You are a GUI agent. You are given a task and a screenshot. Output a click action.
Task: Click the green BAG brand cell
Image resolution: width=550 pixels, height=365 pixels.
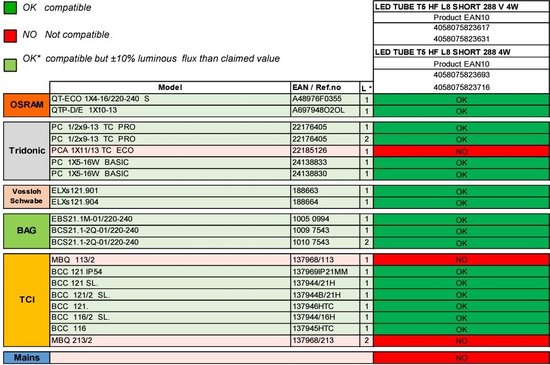27,231
